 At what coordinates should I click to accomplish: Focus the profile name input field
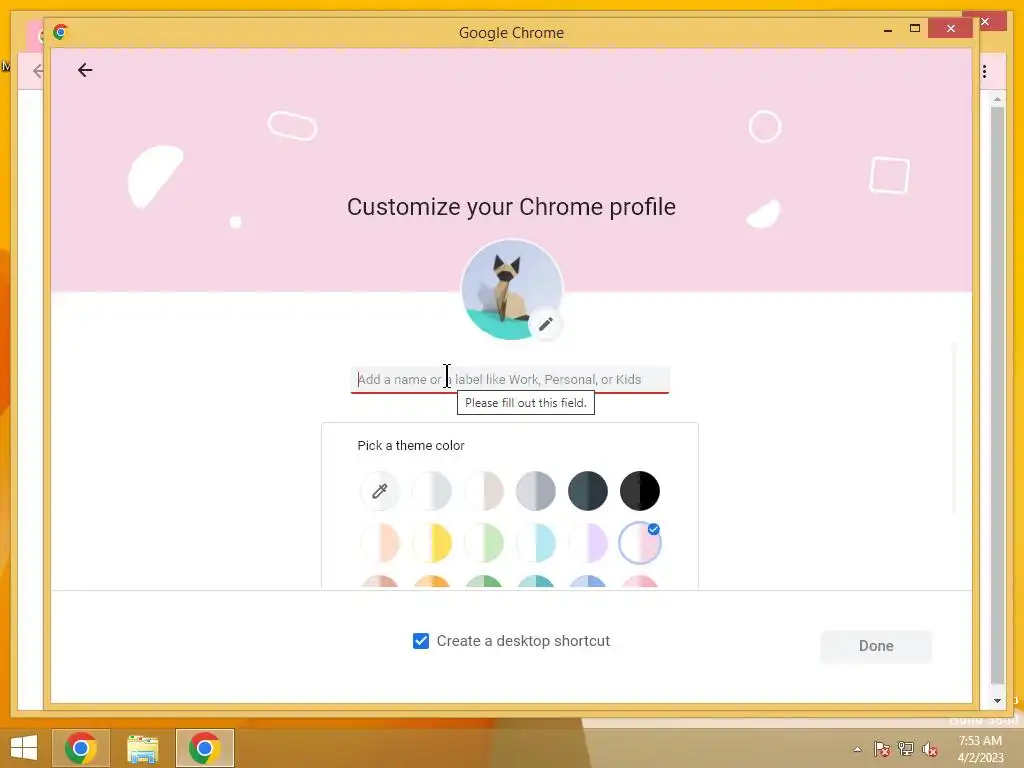[x=510, y=379]
